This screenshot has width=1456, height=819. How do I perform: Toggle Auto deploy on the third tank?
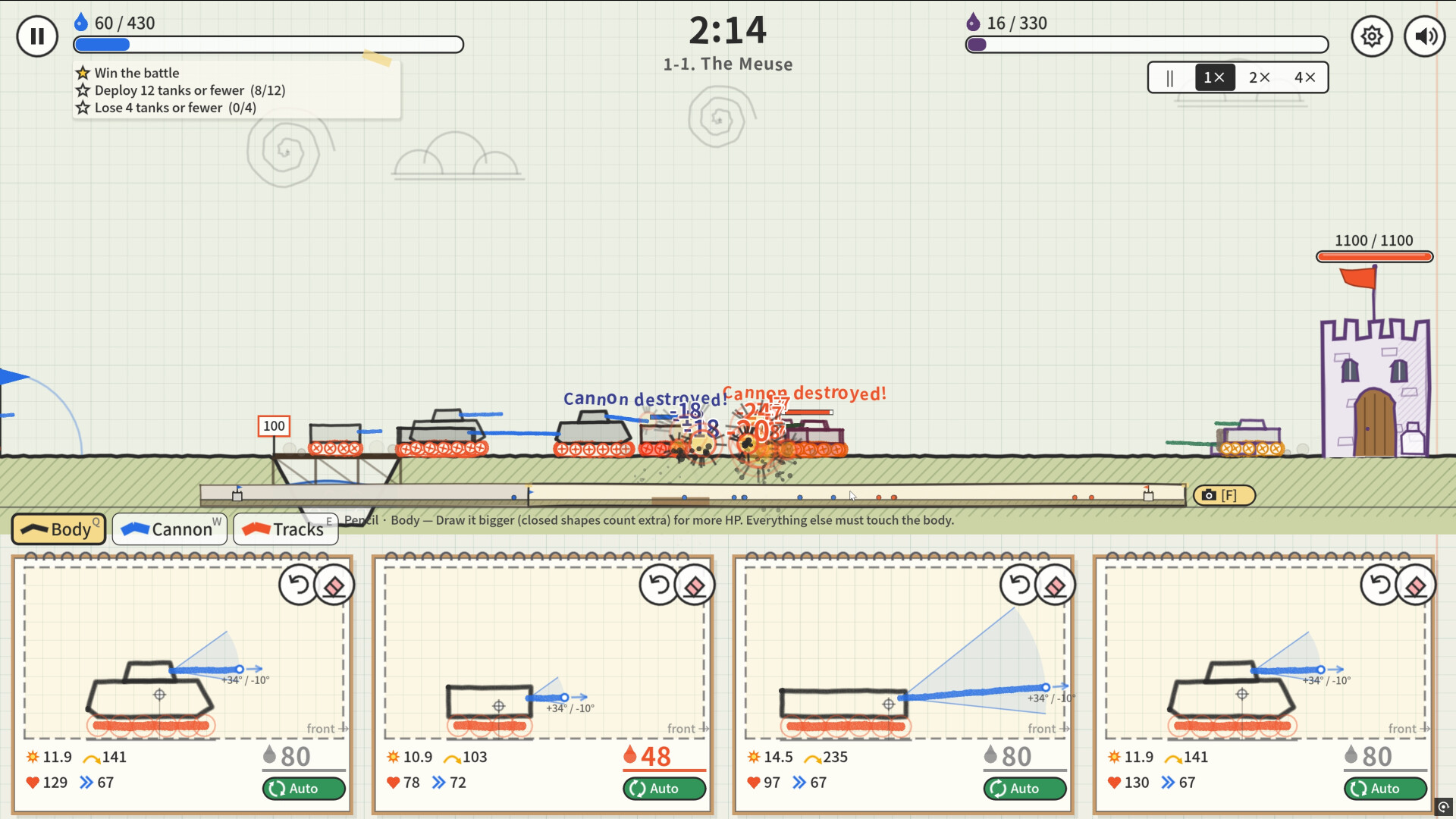[1025, 789]
